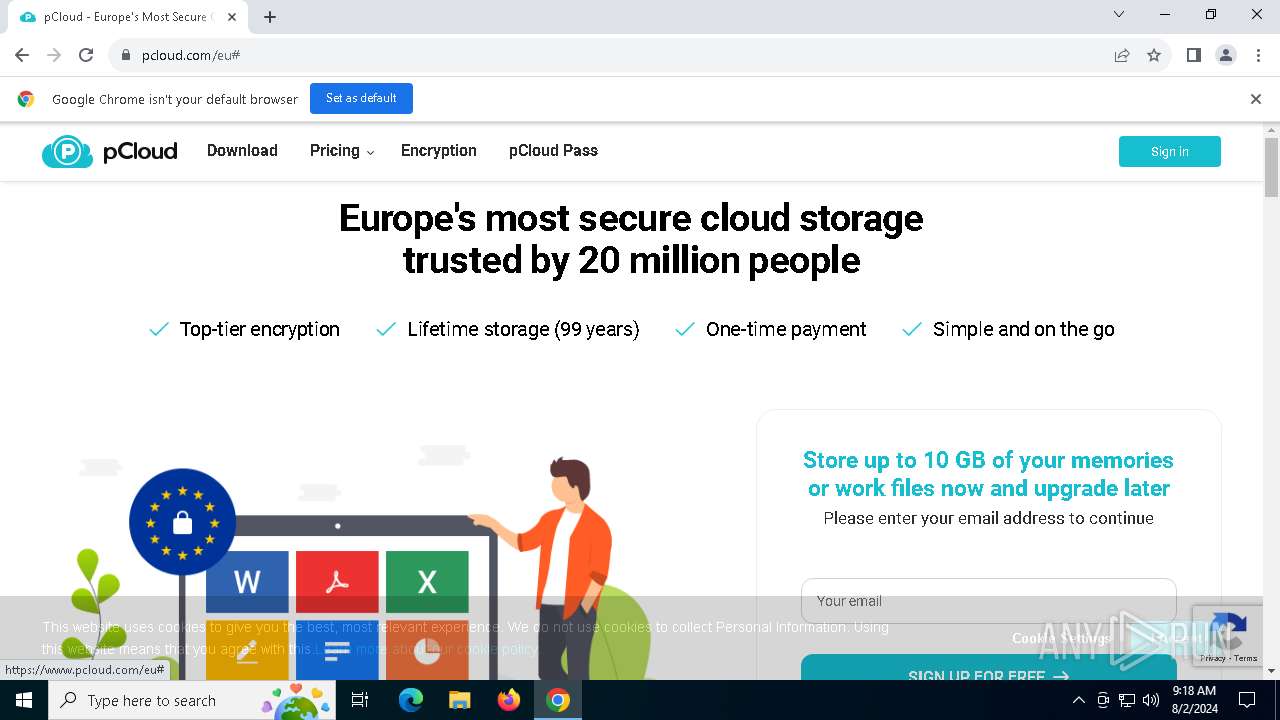
Task: Open Task View on the taskbar
Action: point(360,700)
